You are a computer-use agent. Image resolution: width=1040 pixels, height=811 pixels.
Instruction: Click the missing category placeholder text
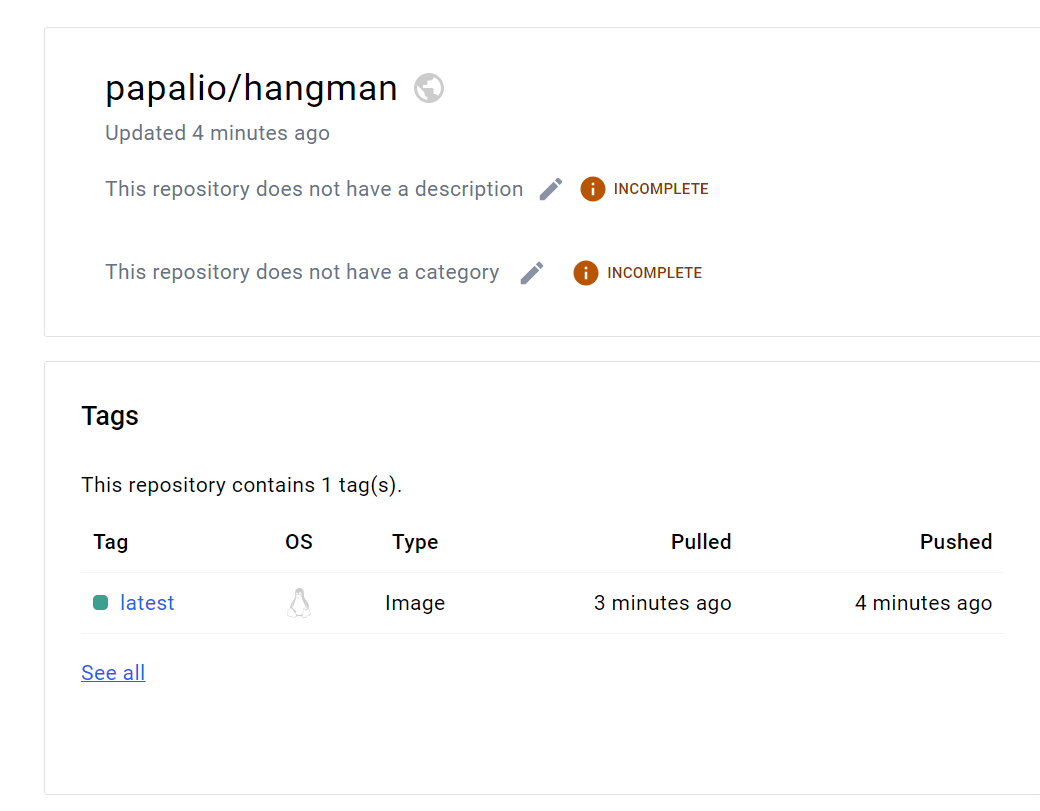tap(302, 272)
